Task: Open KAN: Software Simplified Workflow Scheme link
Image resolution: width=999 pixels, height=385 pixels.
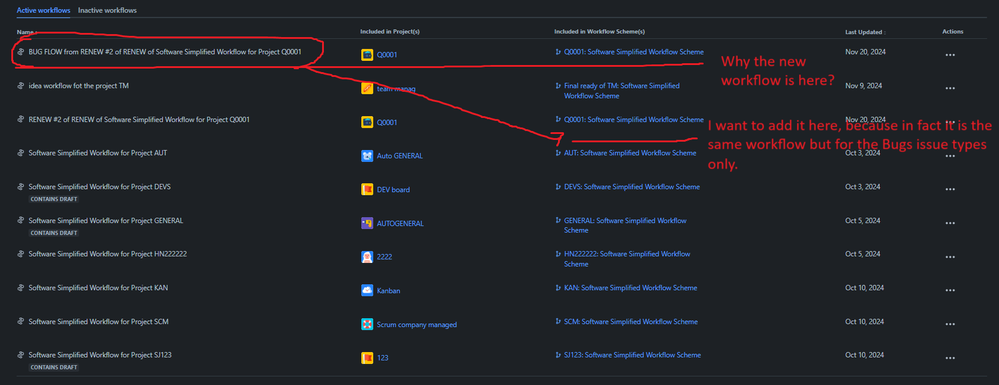Action: tap(630, 288)
